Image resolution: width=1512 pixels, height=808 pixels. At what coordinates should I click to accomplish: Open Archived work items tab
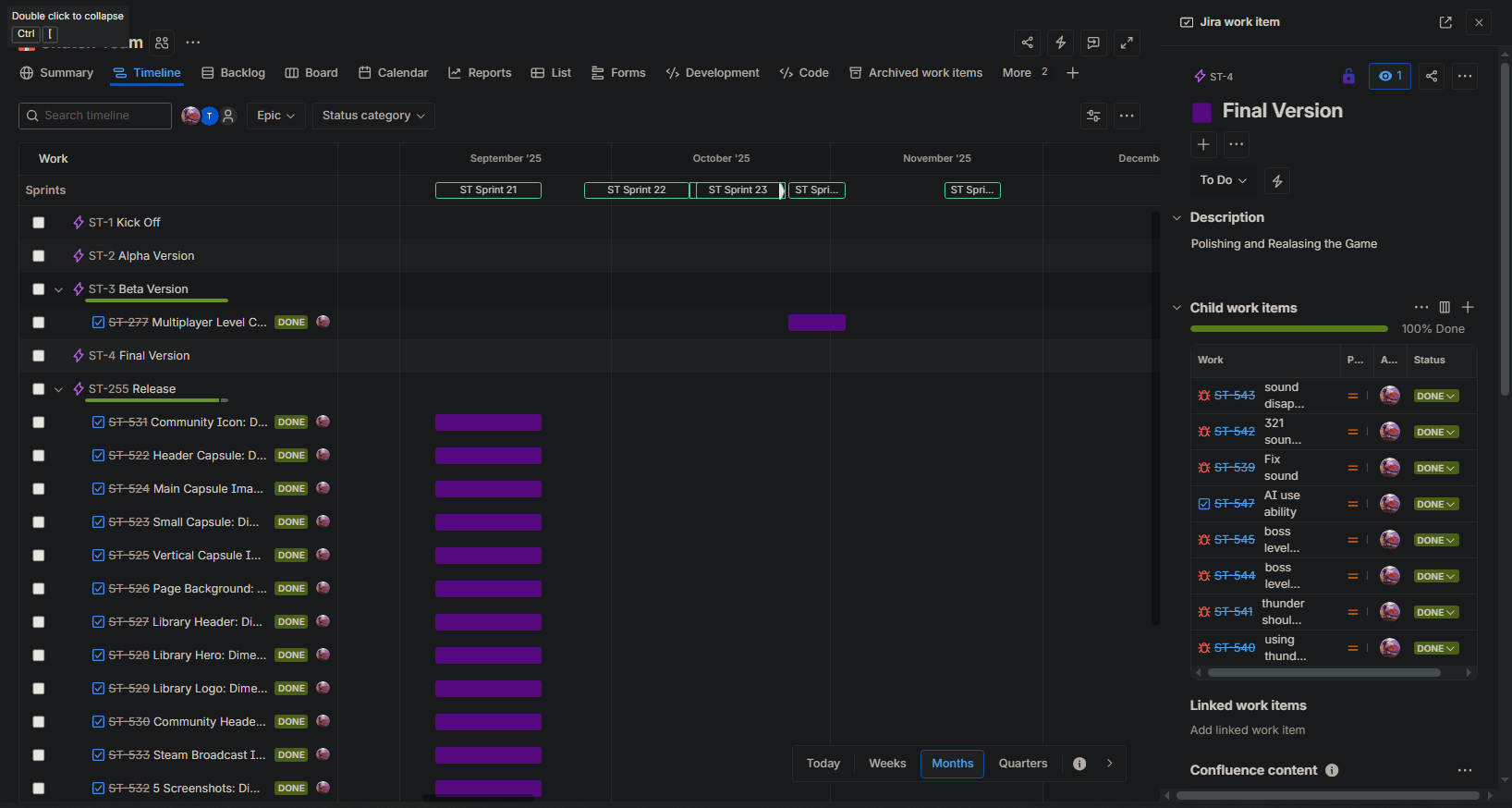916,73
